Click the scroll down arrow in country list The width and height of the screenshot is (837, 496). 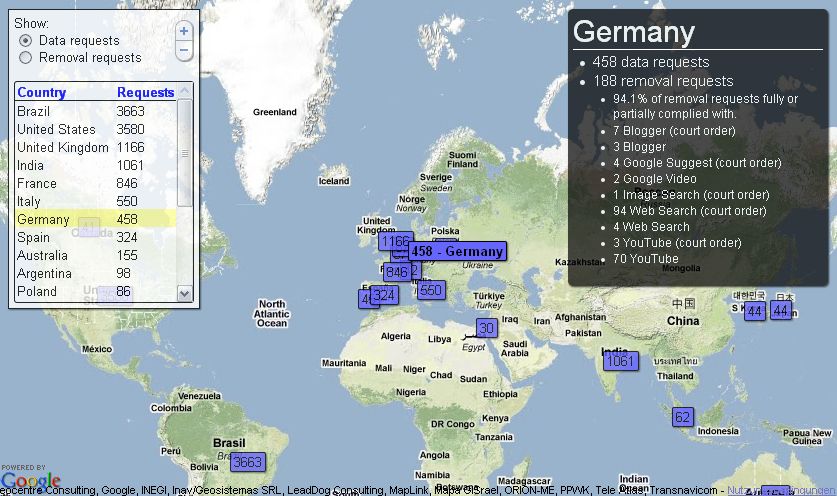185,293
